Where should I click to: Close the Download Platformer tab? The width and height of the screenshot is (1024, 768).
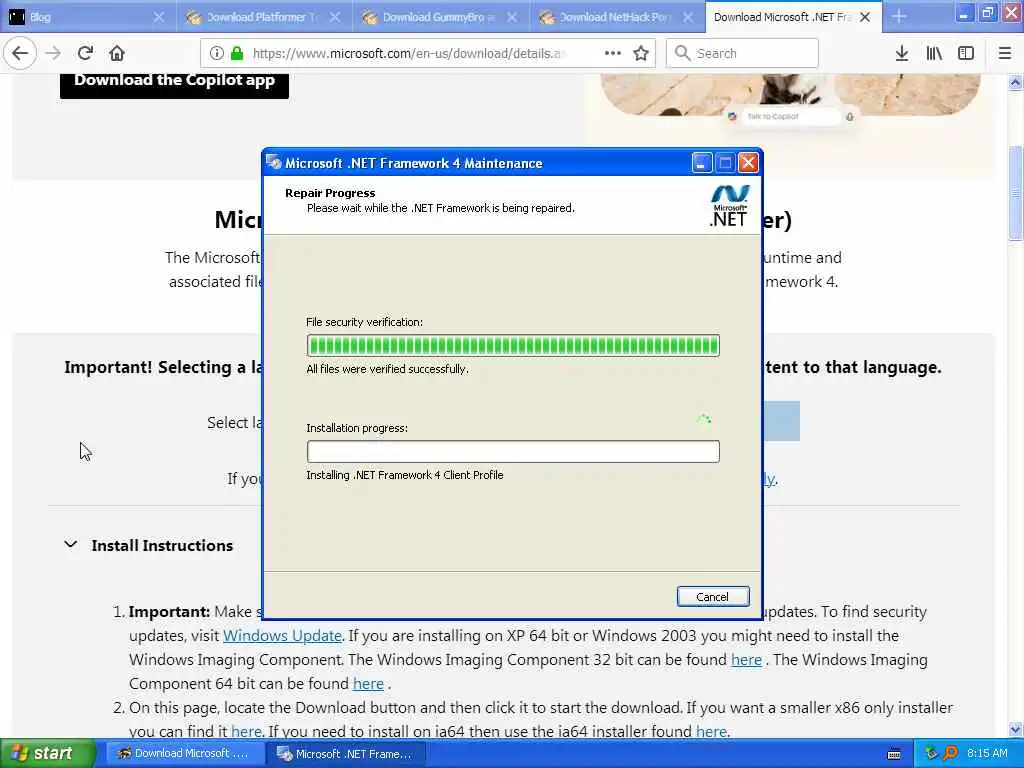[x=335, y=18]
